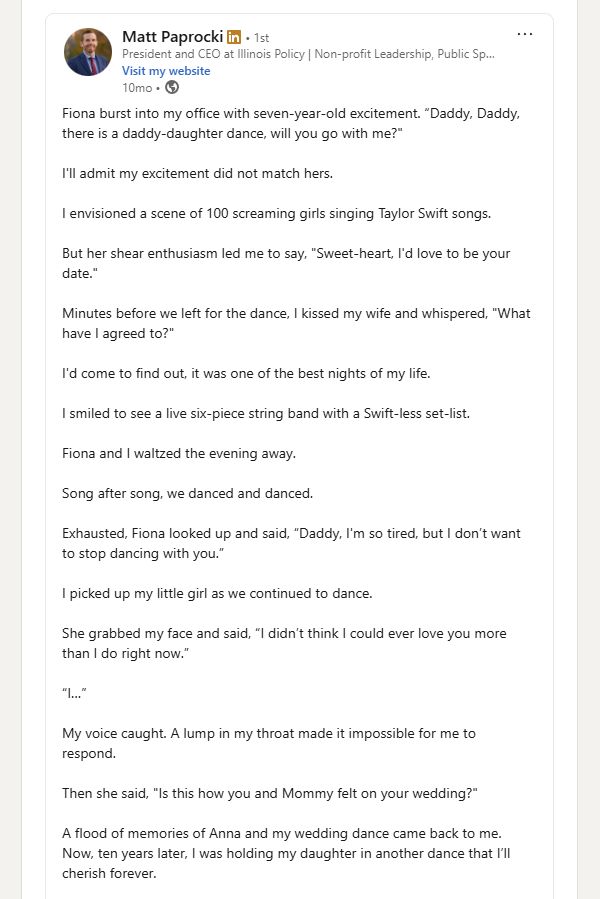The image size is (600, 899).
Task: Click the line "Is this how you and Mommy felt"
Action: click(270, 793)
